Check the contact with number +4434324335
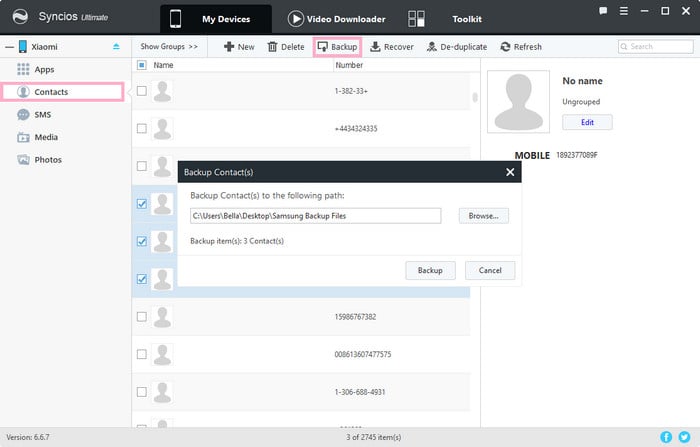This screenshot has width=700, height=447. [x=142, y=129]
